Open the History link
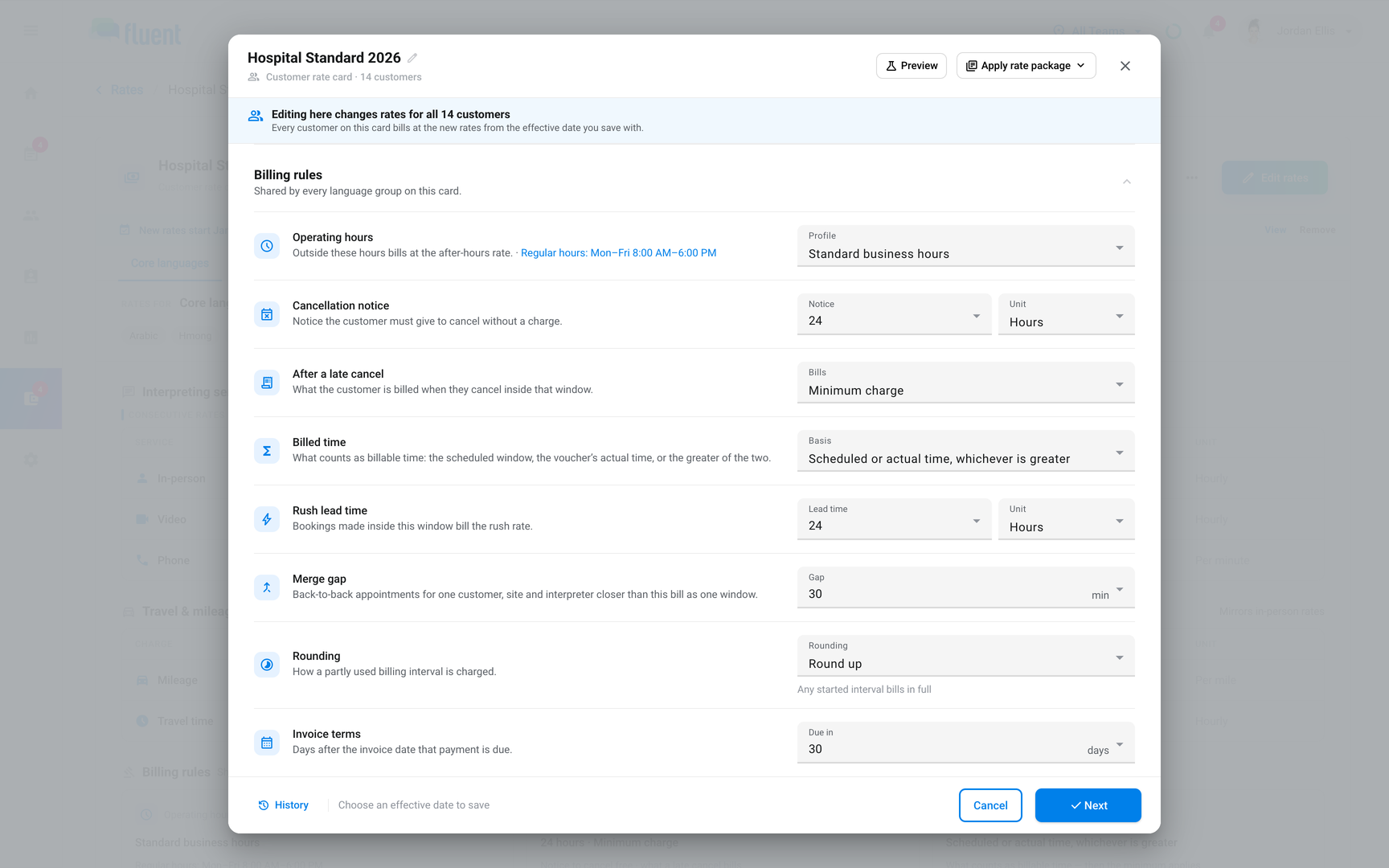The width and height of the screenshot is (1389, 868). [284, 805]
